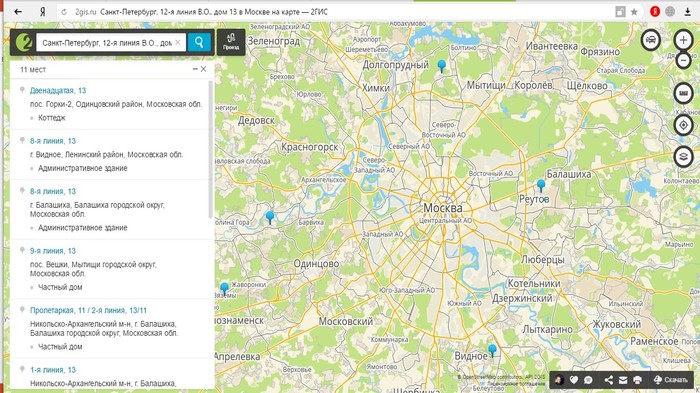700x393 pixels.
Task: Click the Скачать download button
Action: 671,380
